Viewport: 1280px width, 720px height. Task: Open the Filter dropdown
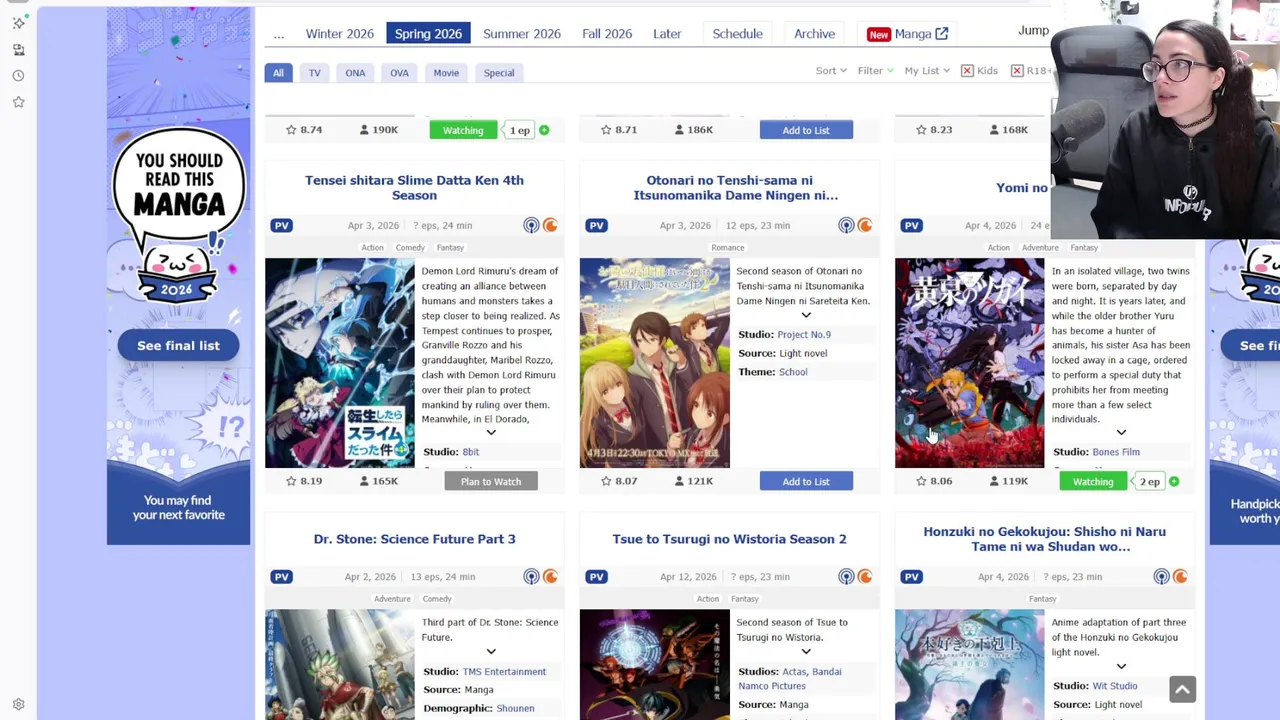(x=875, y=71)
